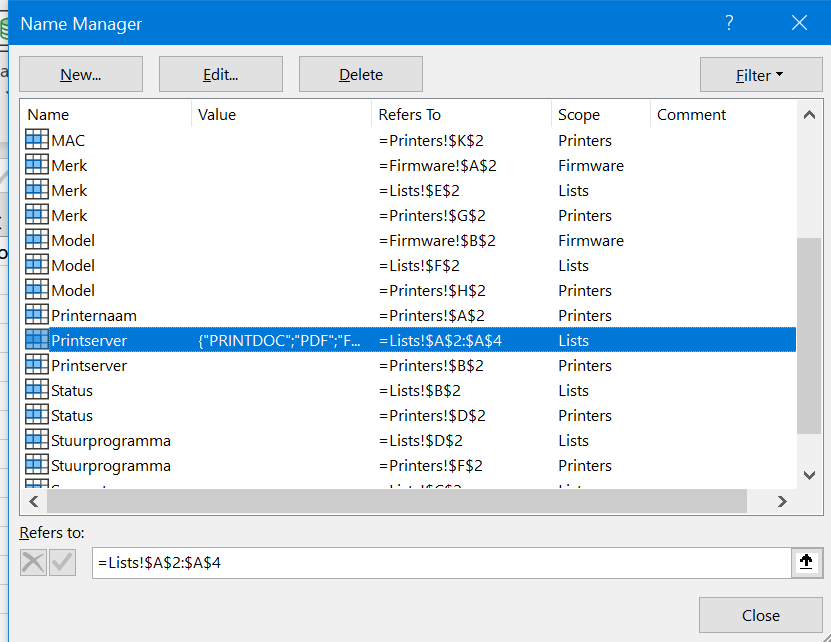
Task: Select the MAC named range icon
Action: click(35, 140)
